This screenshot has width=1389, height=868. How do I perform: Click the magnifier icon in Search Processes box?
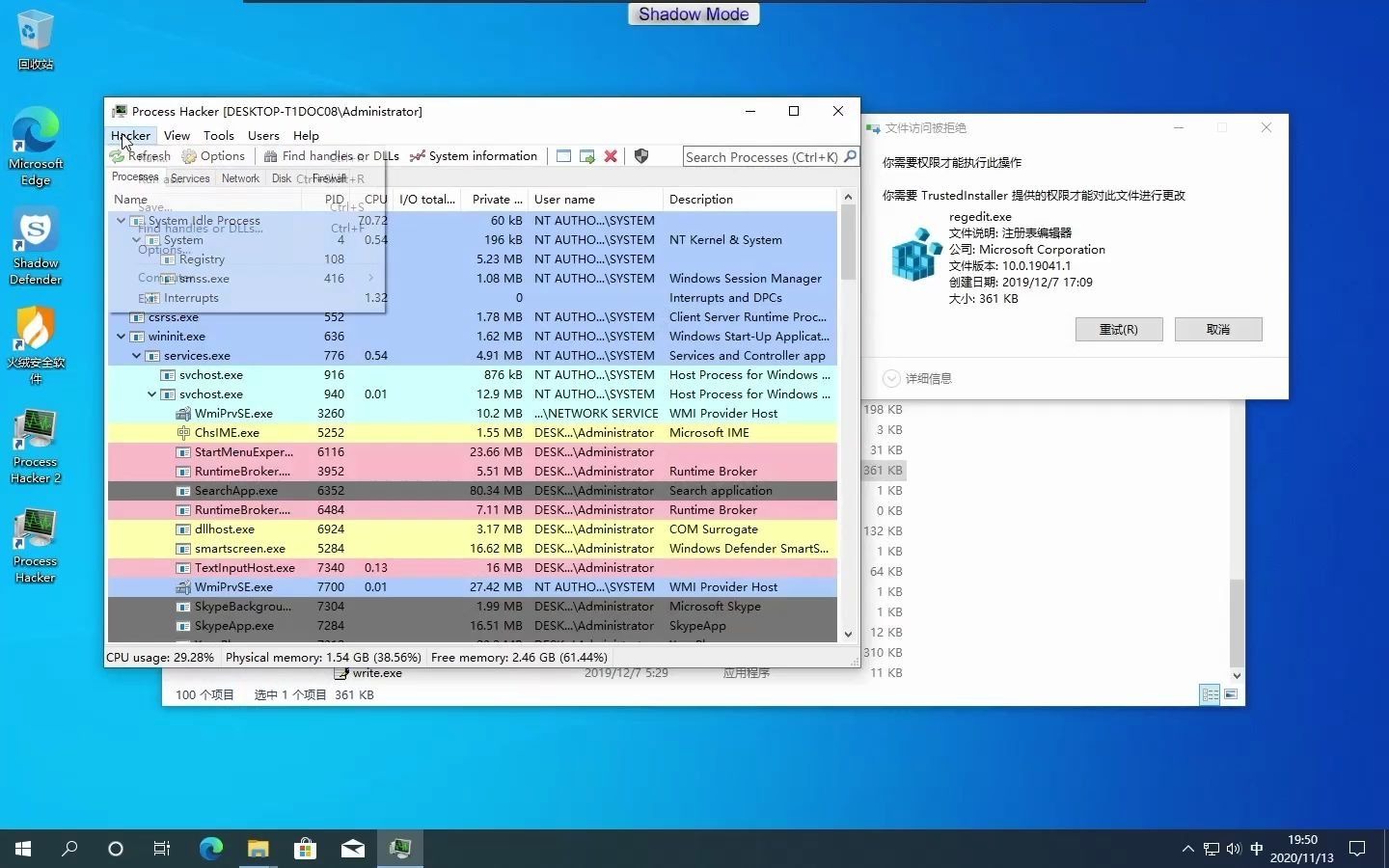click(850, 156)
